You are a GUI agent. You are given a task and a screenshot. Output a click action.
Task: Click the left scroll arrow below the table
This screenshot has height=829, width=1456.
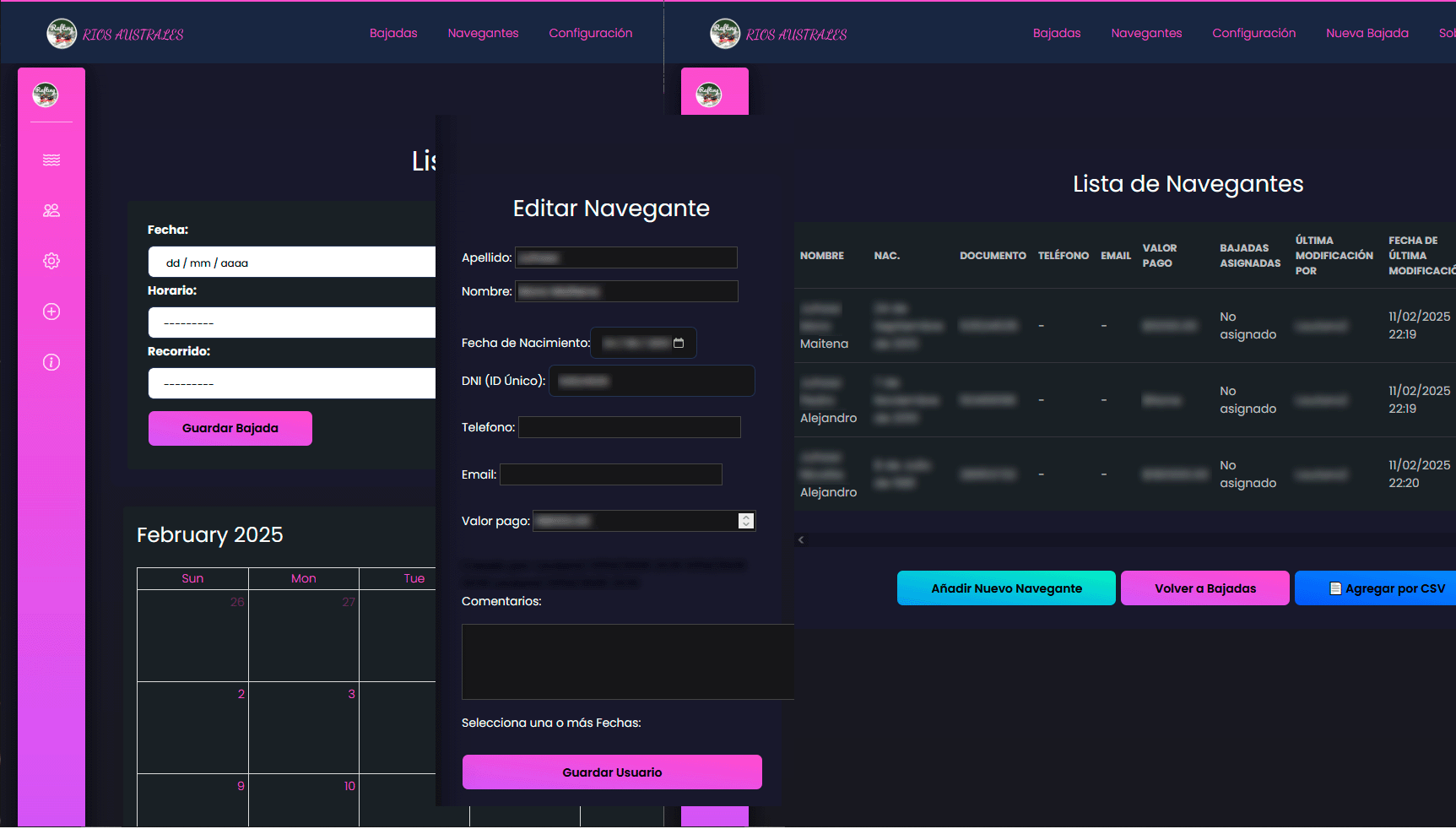801,539
